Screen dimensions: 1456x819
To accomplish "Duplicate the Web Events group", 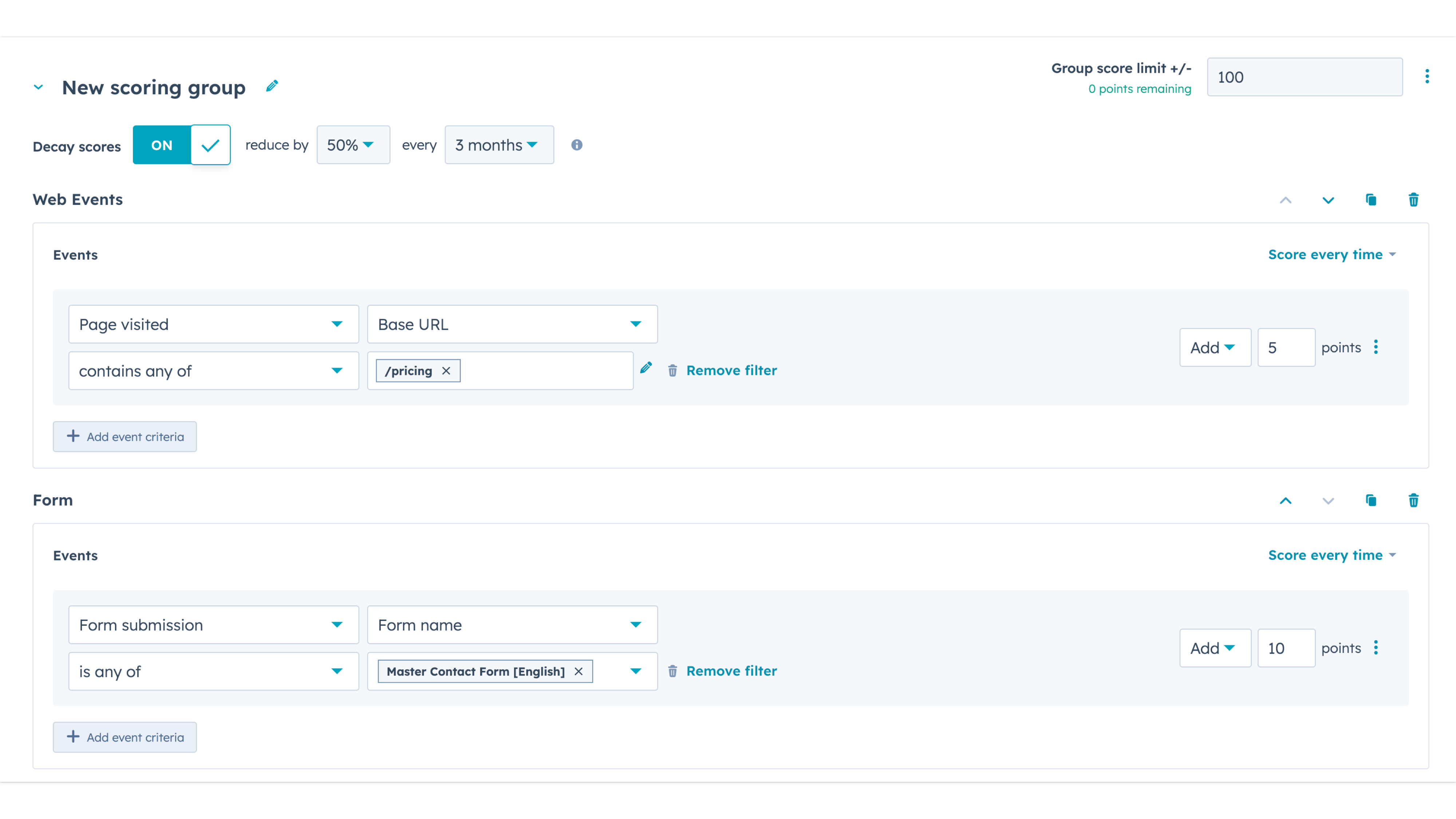I will pyautogui.click(x=1371, y=199).
